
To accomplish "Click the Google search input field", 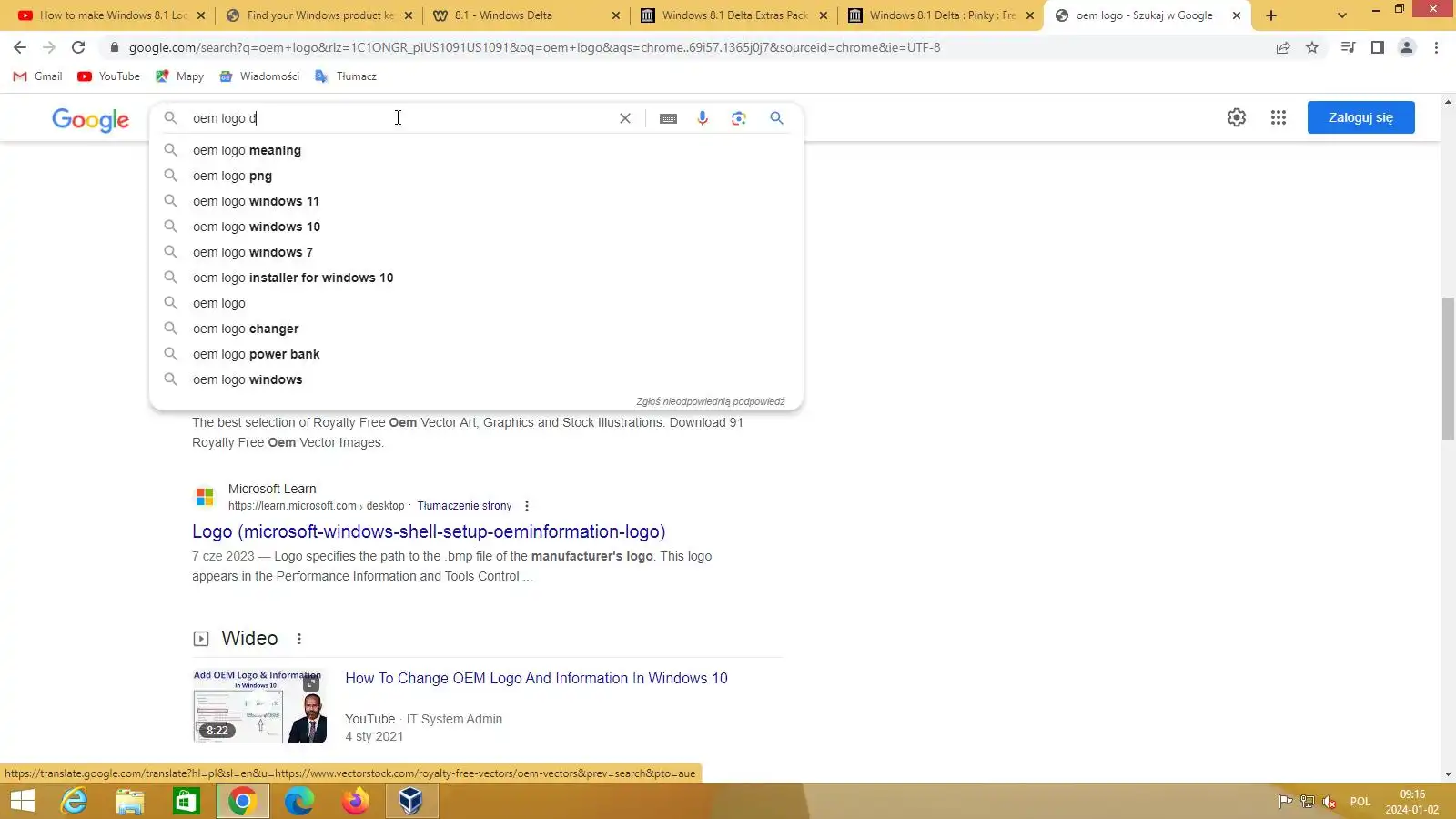I will (x=400, y=118).
